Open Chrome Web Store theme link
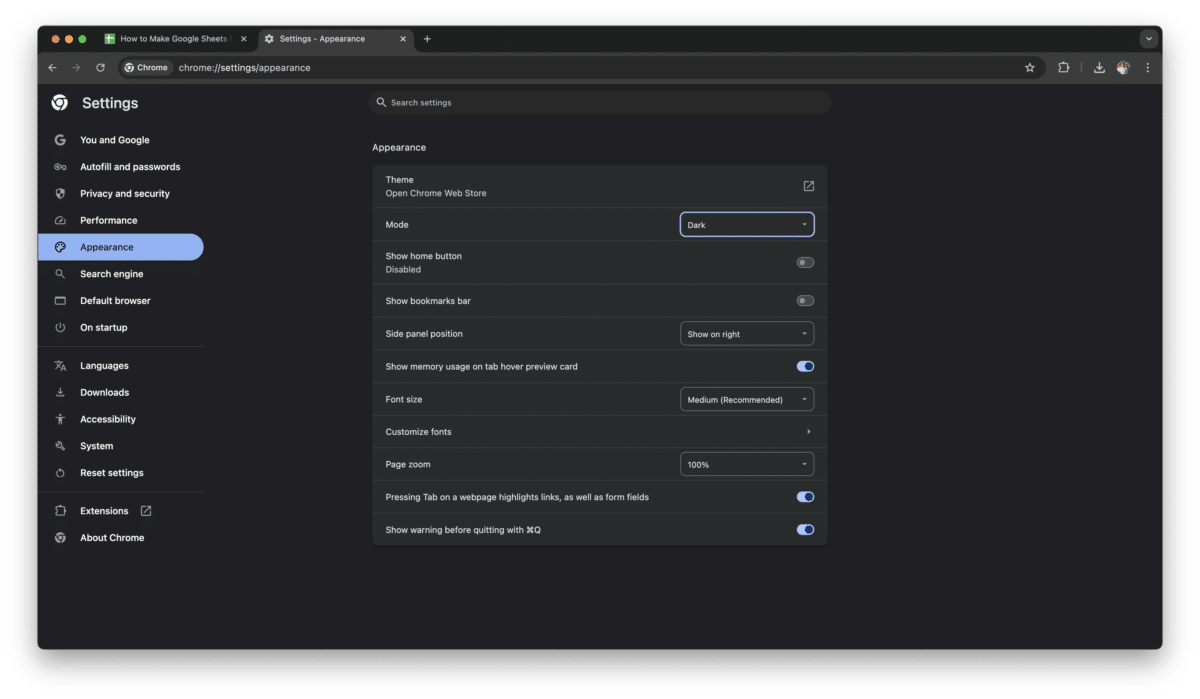The image size is (1200, 699). coord(437,192)
